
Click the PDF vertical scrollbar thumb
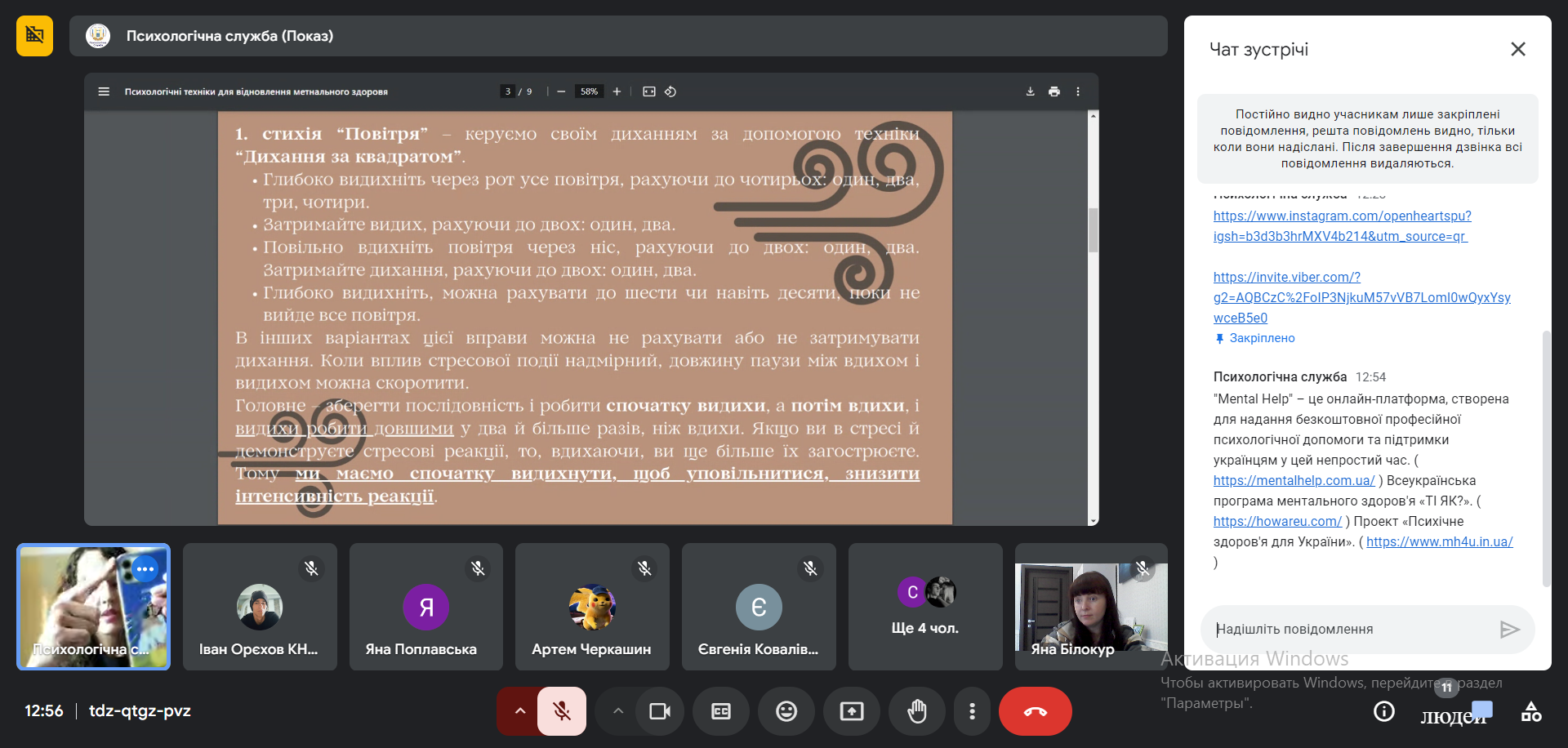coord(1093,230)
